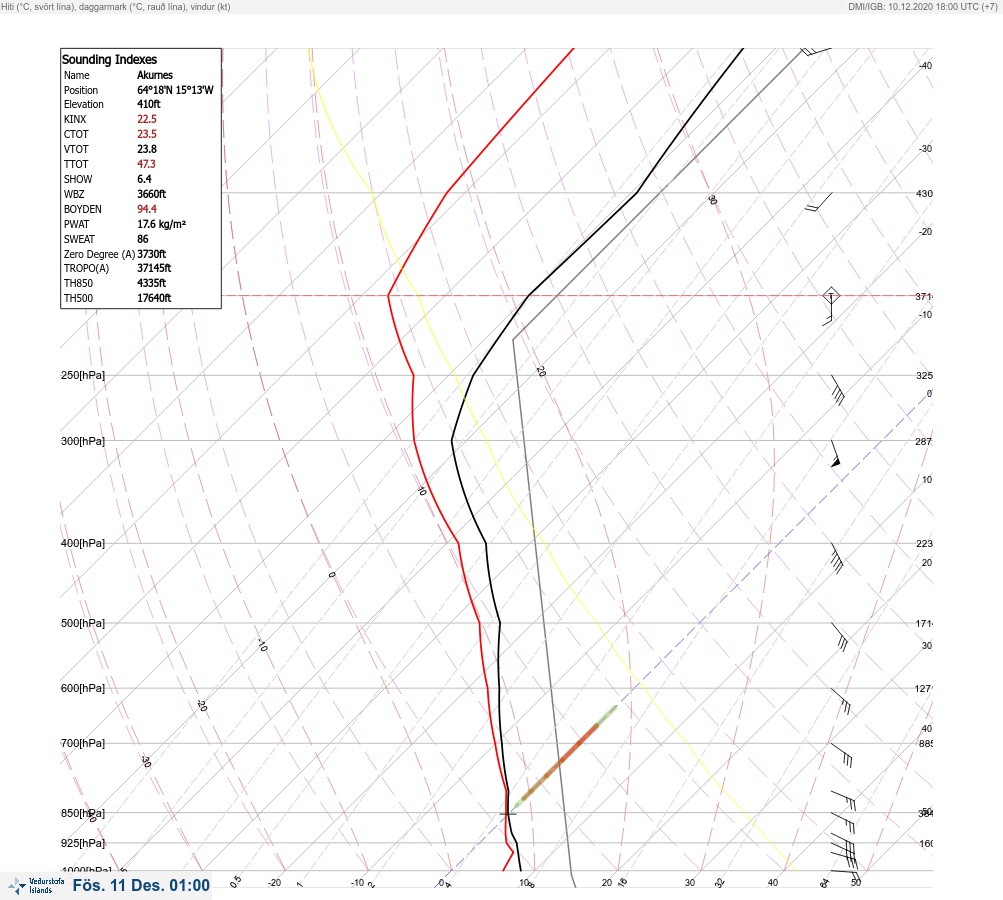This screenshot has height=900, width=1003.
Task: Click the 'Fös. 11 Des. 01:00' timestamp
Action: tap(141, 885)
